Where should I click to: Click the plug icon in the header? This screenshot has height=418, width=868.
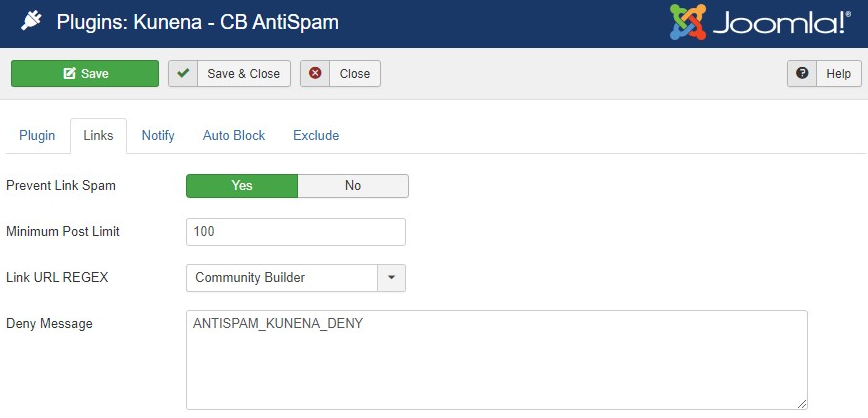pyautogui.click(x=31, y=22)
